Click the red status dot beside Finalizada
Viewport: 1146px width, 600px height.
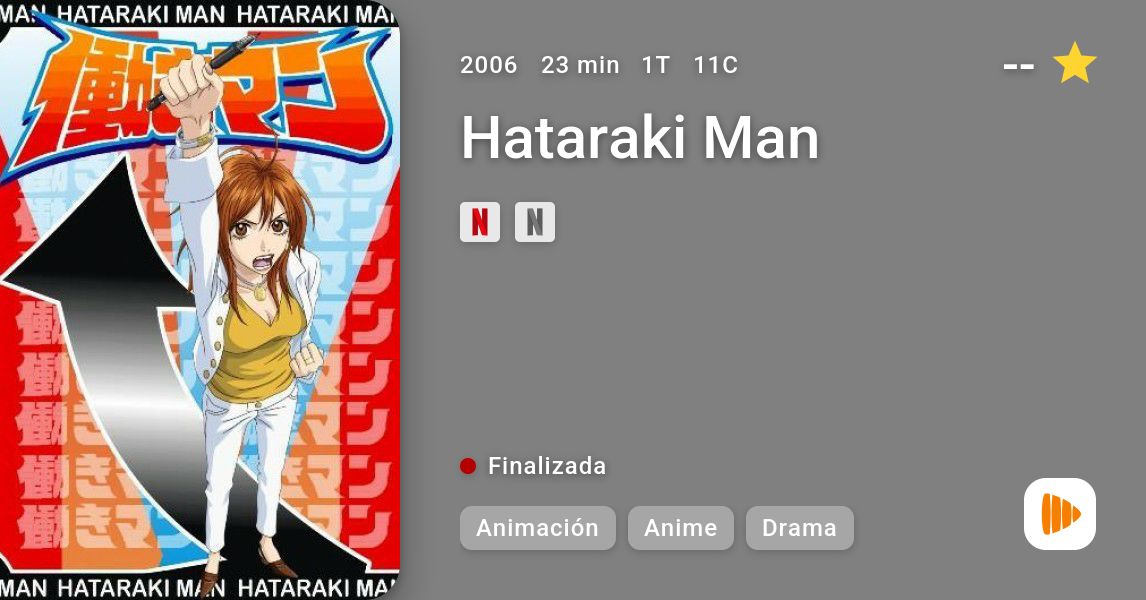click(468, 466)
